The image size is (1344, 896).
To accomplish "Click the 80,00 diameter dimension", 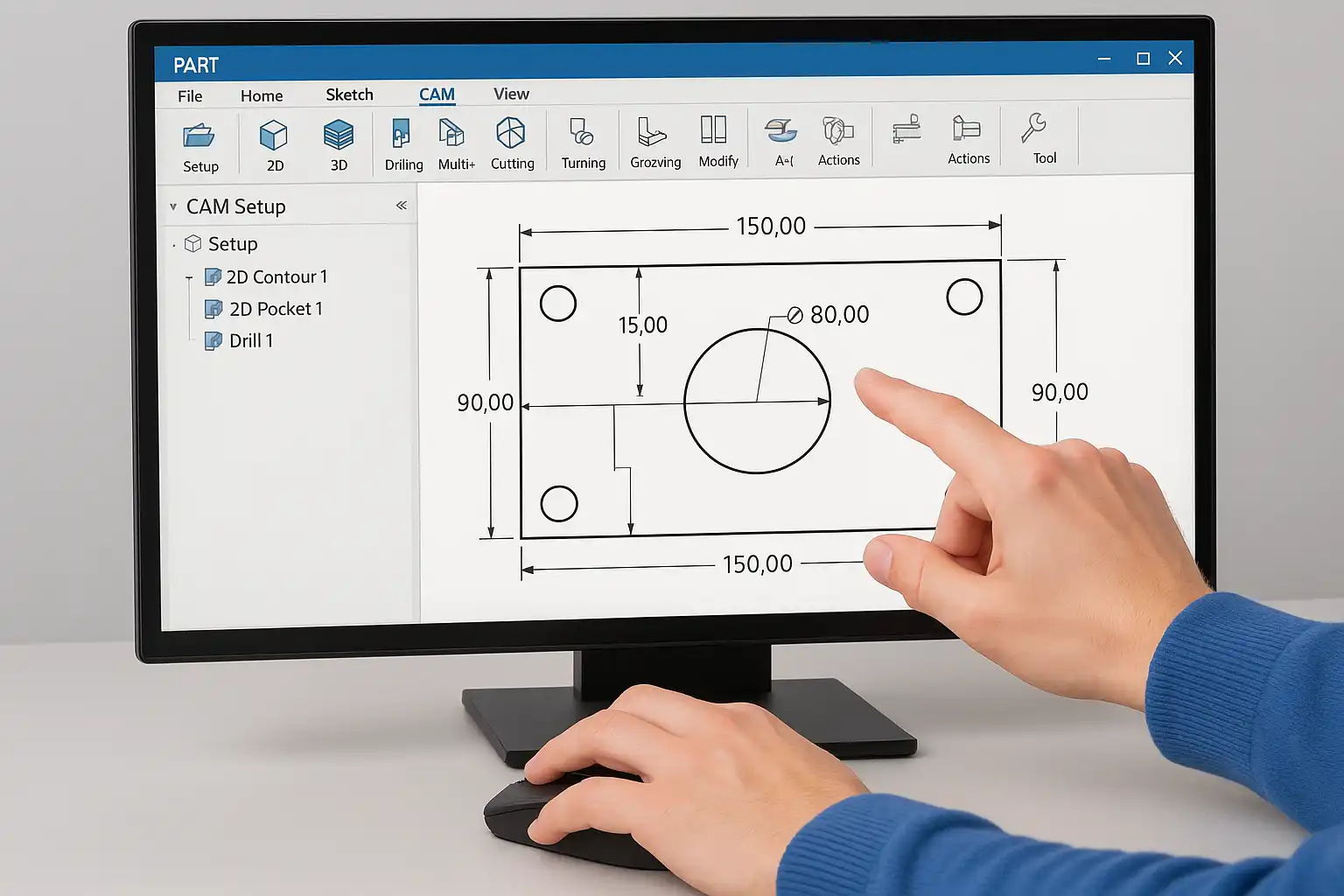I will 829,315.
